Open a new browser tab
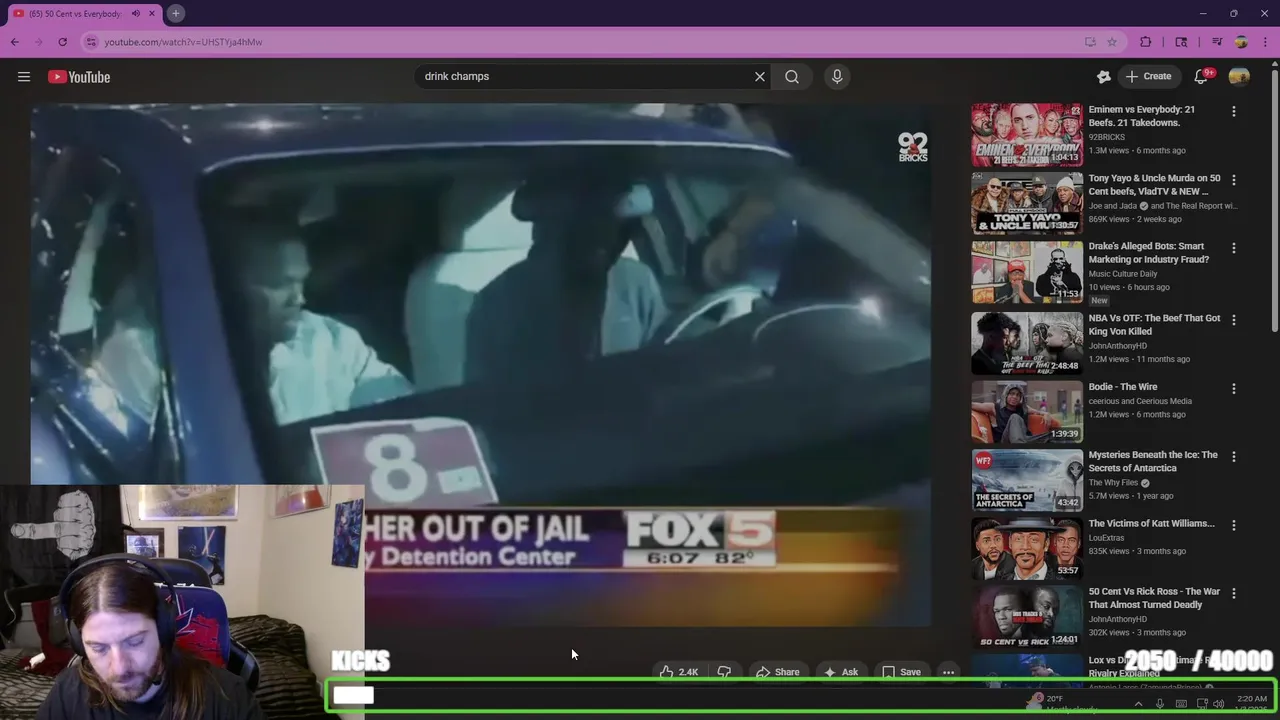The width and height of the screenshot is (1280, 720). [x=175, y=13]
